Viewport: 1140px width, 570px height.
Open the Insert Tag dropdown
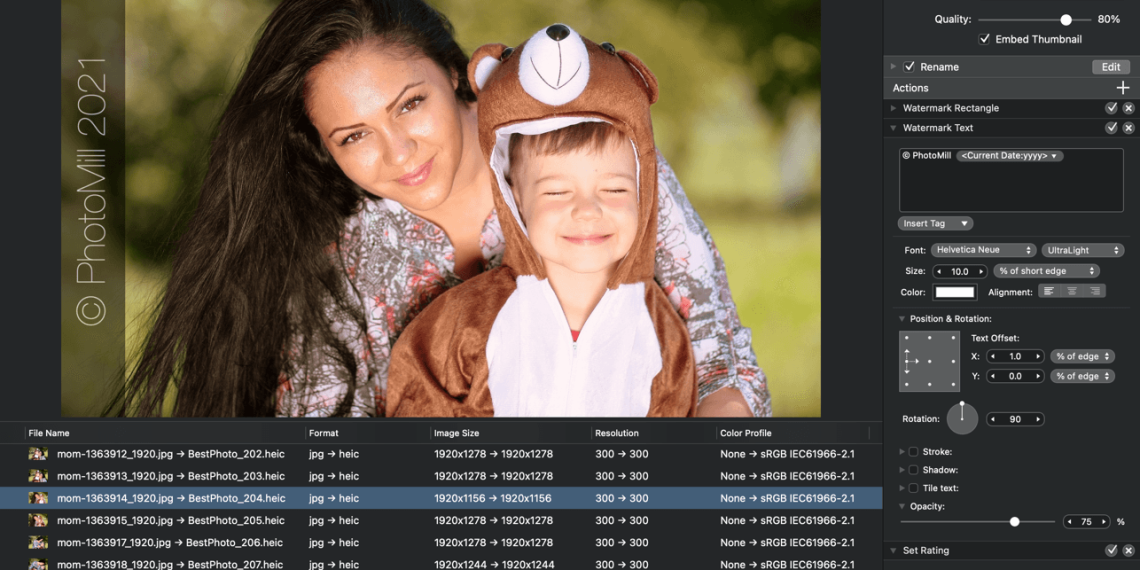point(935,223)
